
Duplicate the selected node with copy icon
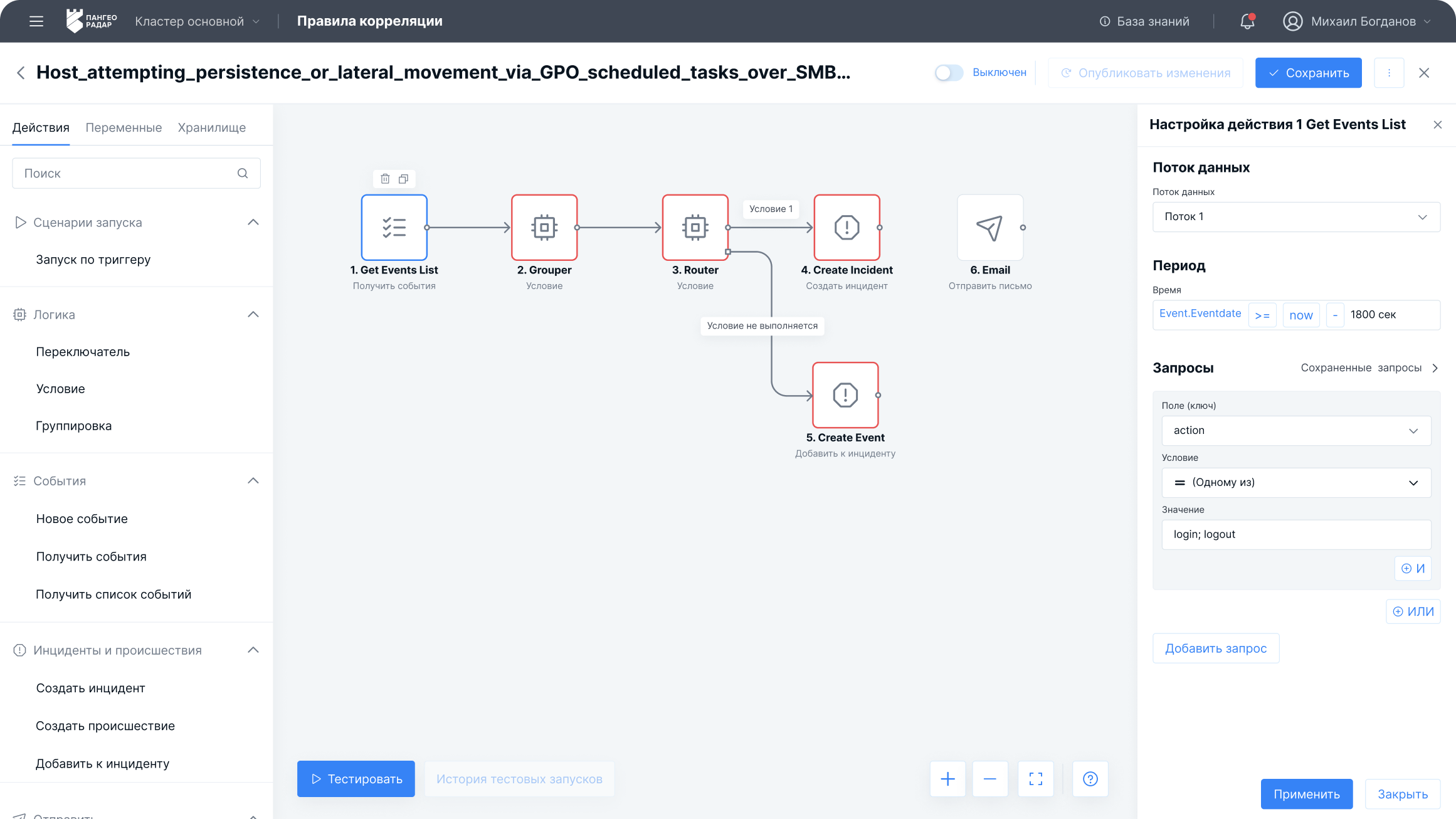tap(403, 179)
